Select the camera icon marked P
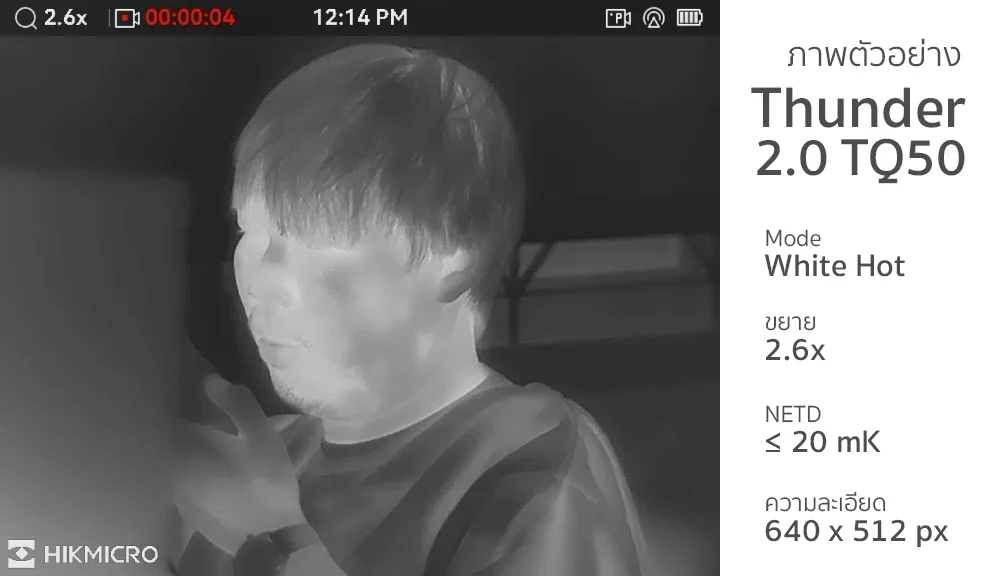1000x576 pixels. pyautogui.click(x=618, y=18)
